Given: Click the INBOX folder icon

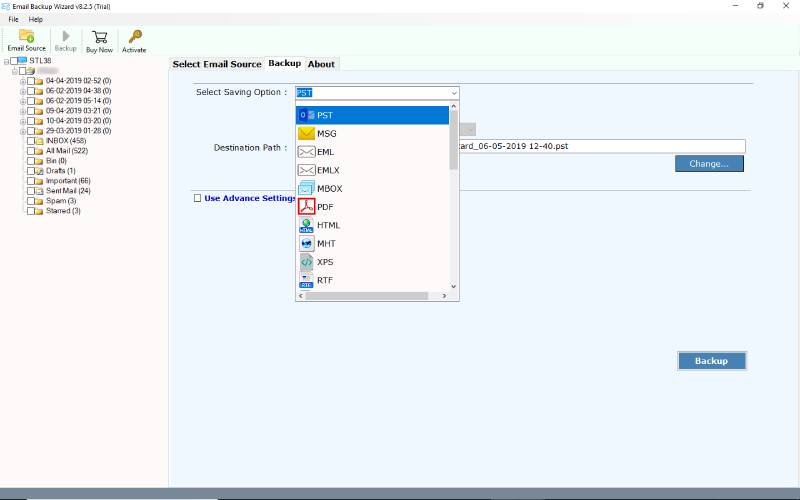Looking at the screenshot, I should coord(39,141).
